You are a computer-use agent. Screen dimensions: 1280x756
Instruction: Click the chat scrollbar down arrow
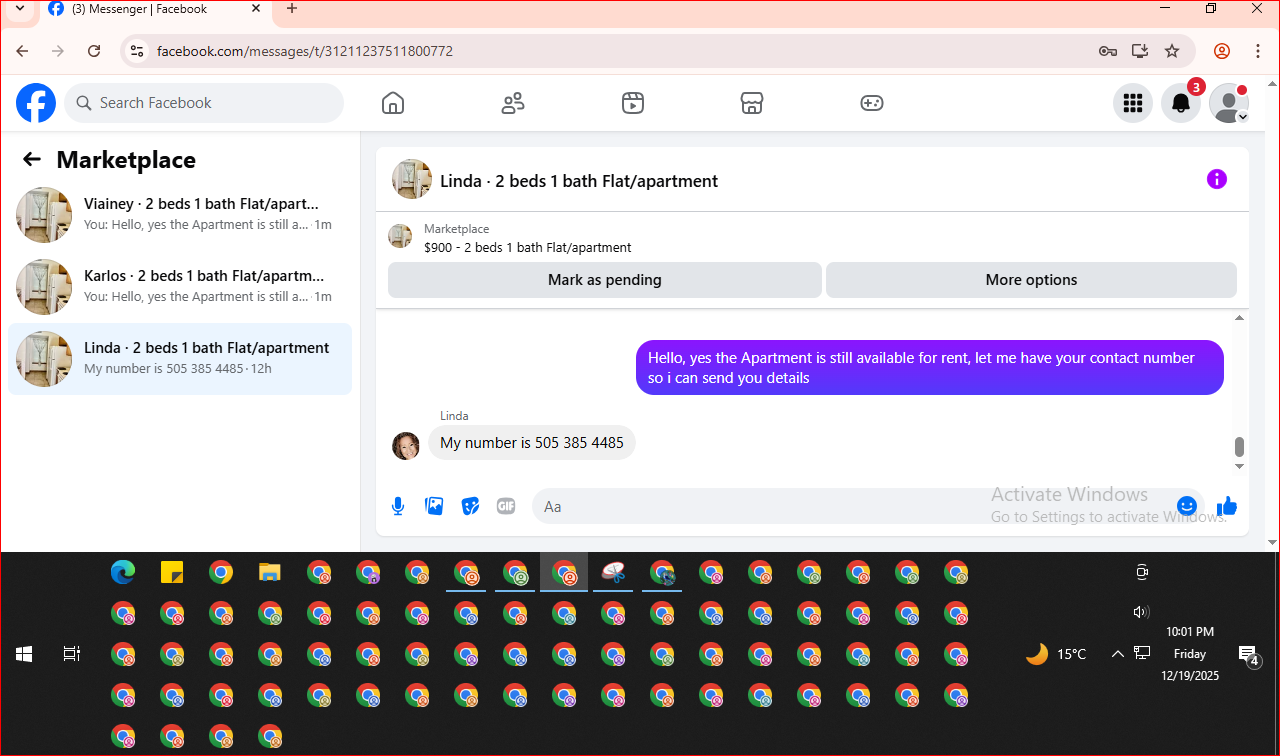coord(1240,466)
